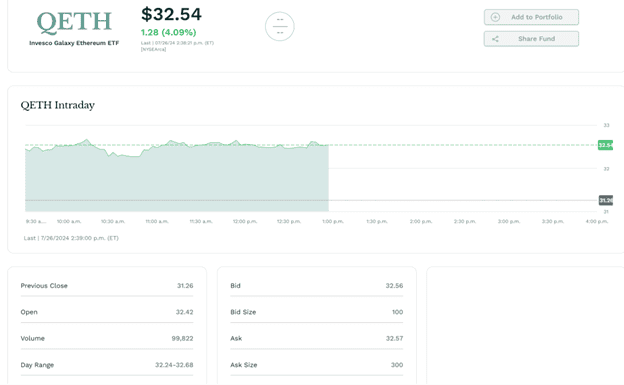
Task: Click the share icon in Share Fund
Action: pyautogui.click(x=495, y=39)
